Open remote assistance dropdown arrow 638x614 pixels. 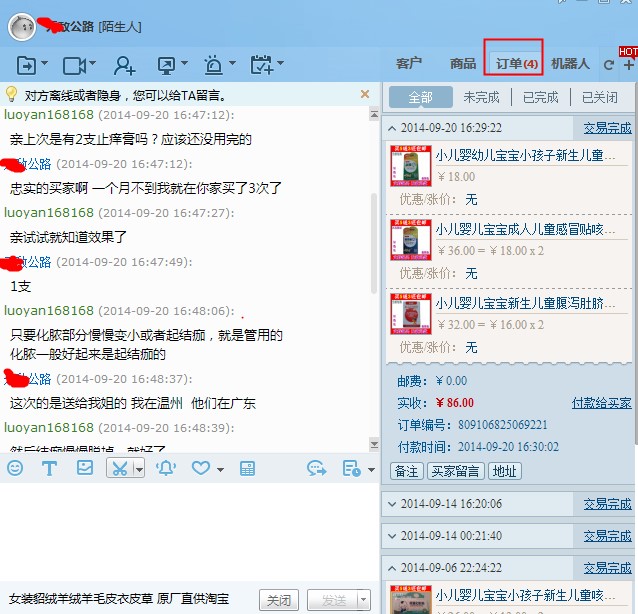[184, 63]
